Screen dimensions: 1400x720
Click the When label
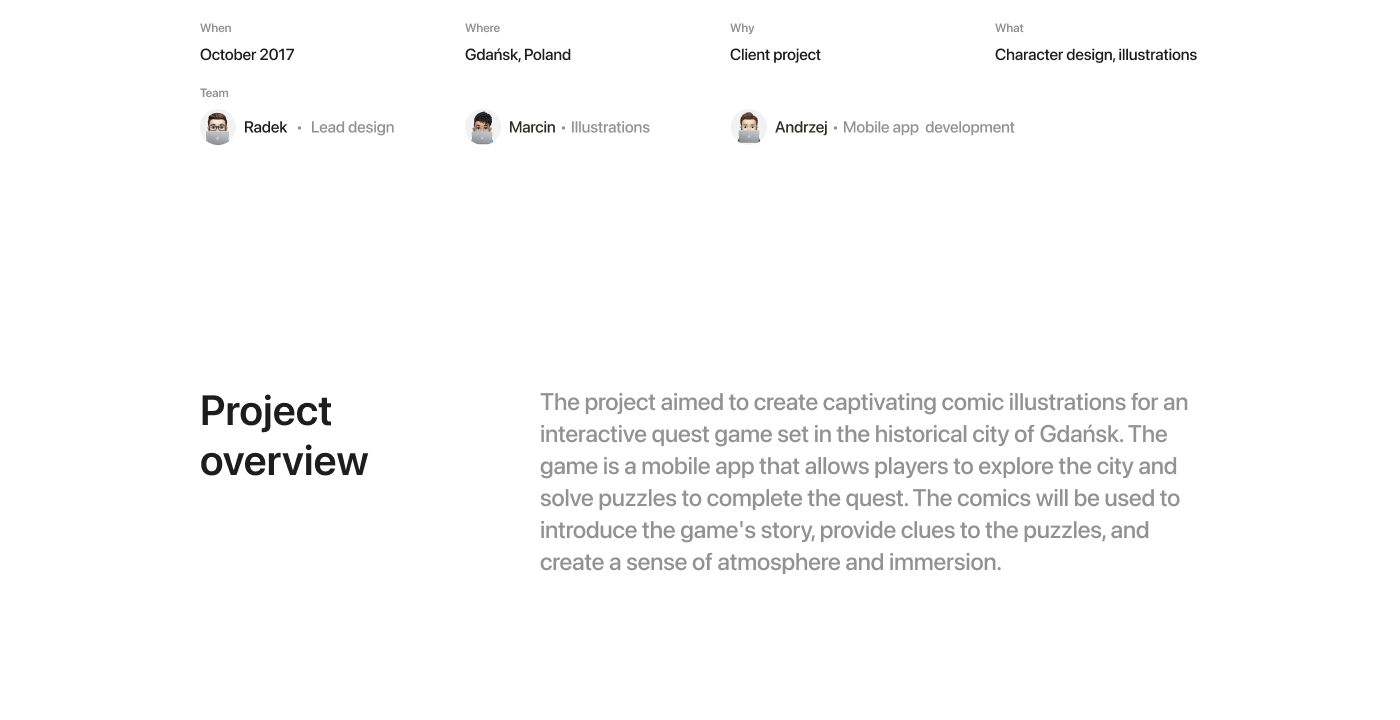215,28
